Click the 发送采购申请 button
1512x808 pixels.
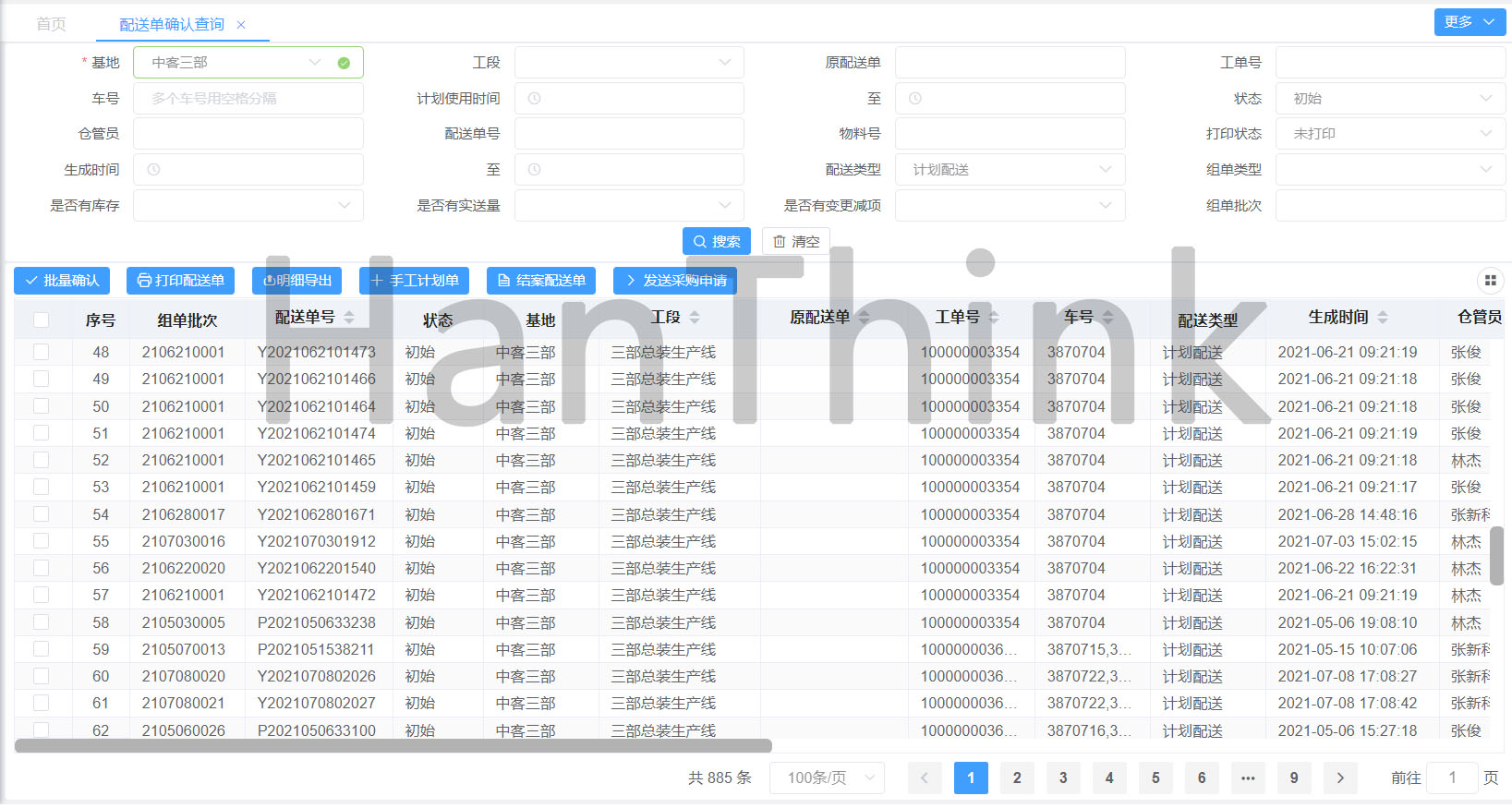coord(675,281)
